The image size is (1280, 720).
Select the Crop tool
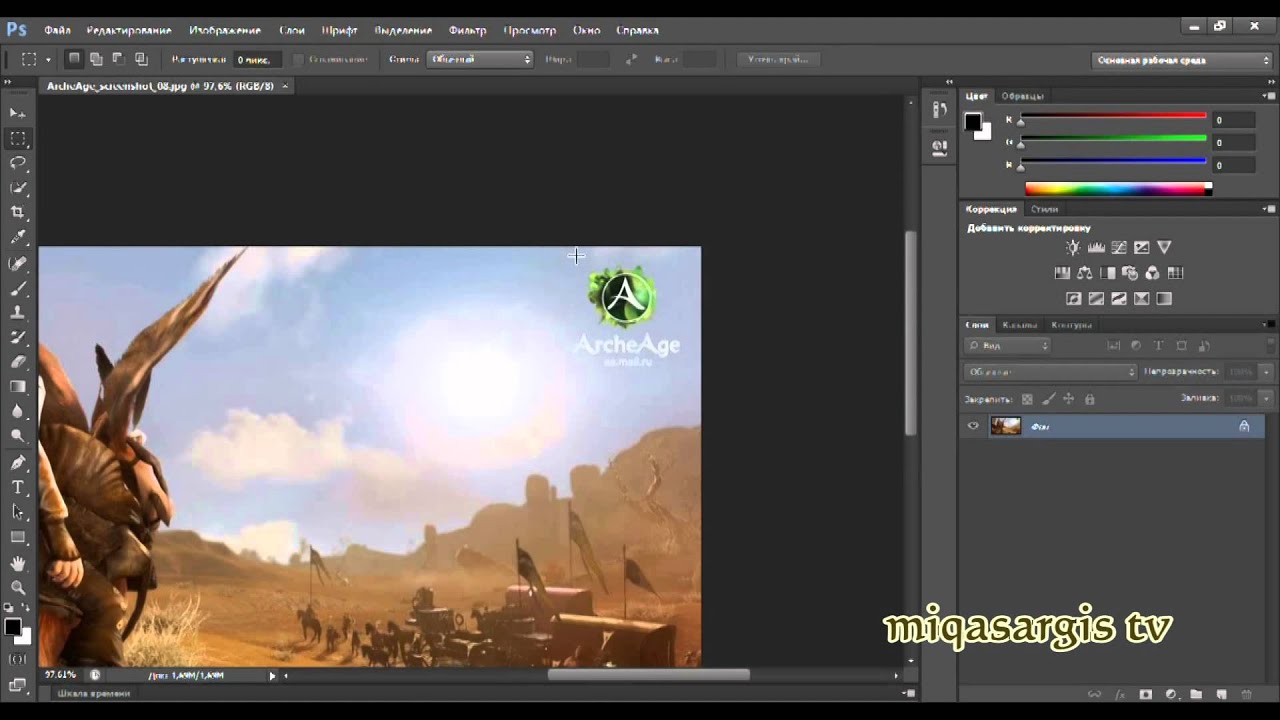pyautogui.click(x=18, y=212)
